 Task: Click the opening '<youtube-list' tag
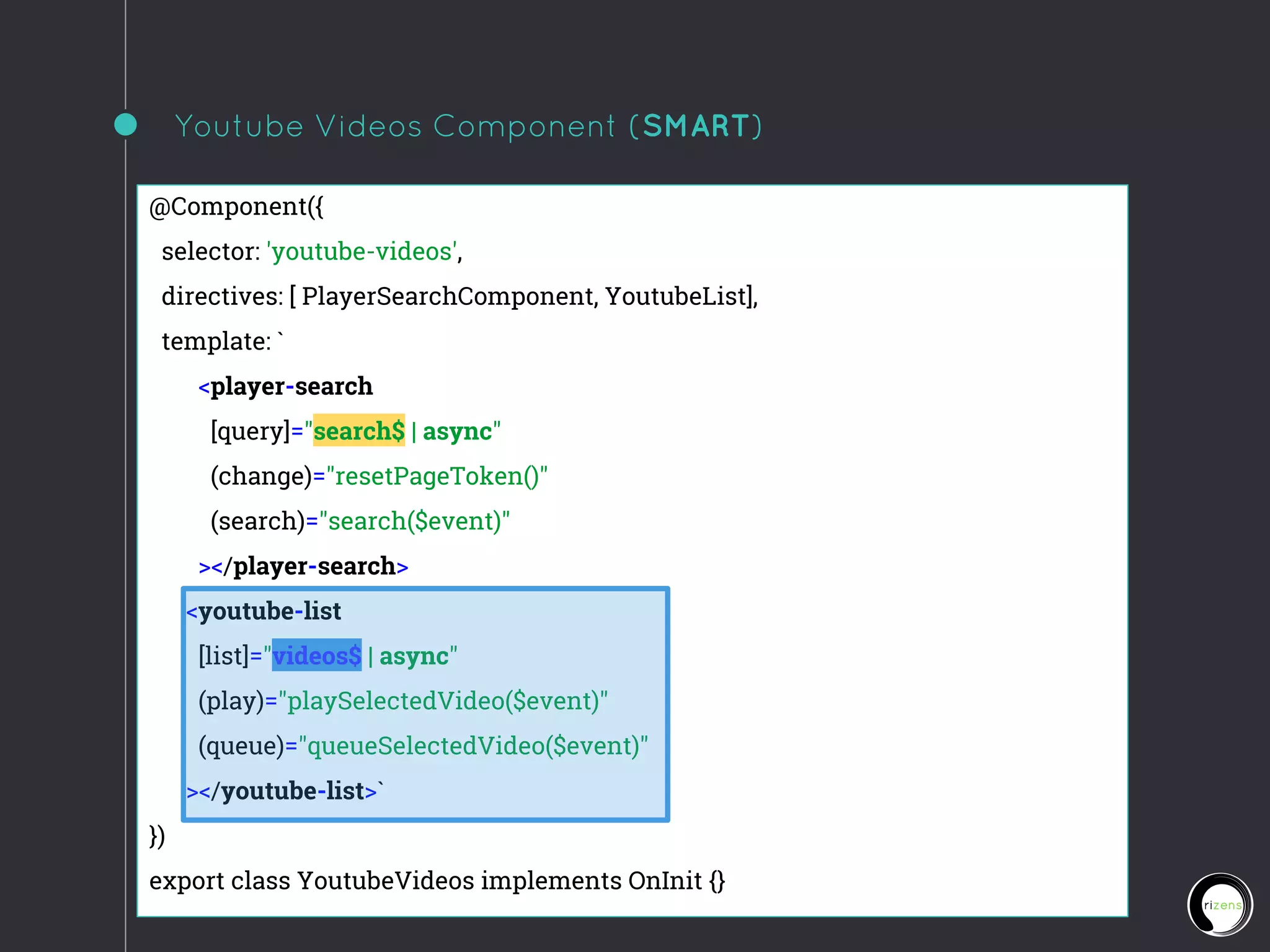[x=264, y=611]
